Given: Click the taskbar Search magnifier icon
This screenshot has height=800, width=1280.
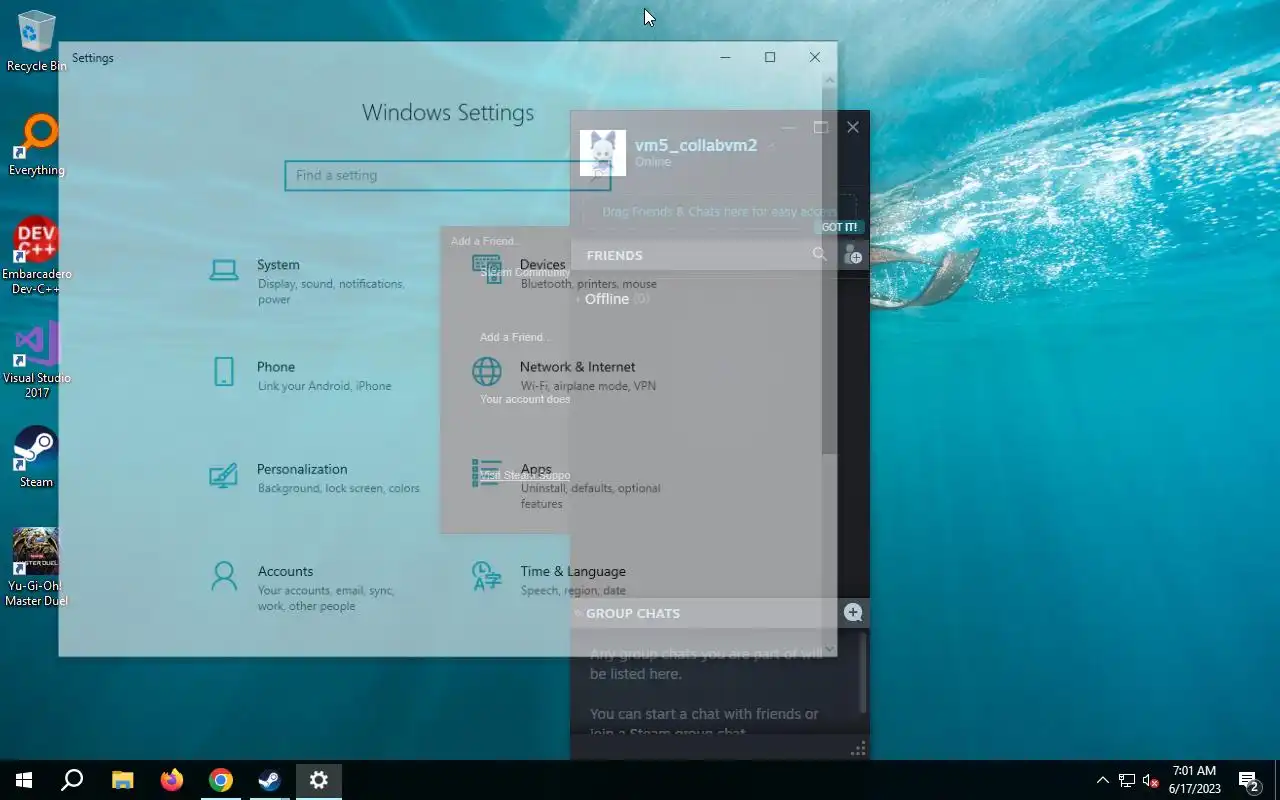Looking at the screenshot, I should pos(72,780).
